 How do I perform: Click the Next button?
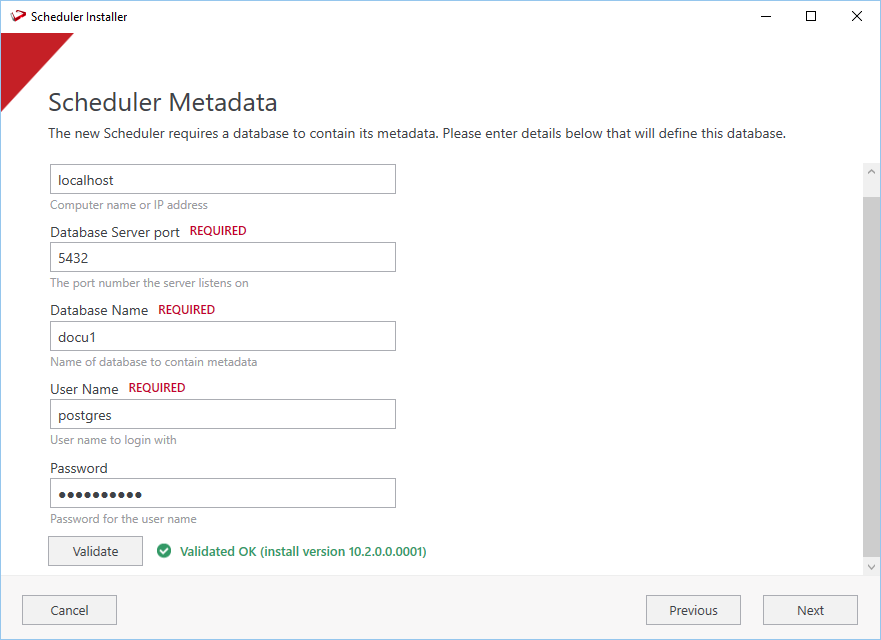coord(810,610)
